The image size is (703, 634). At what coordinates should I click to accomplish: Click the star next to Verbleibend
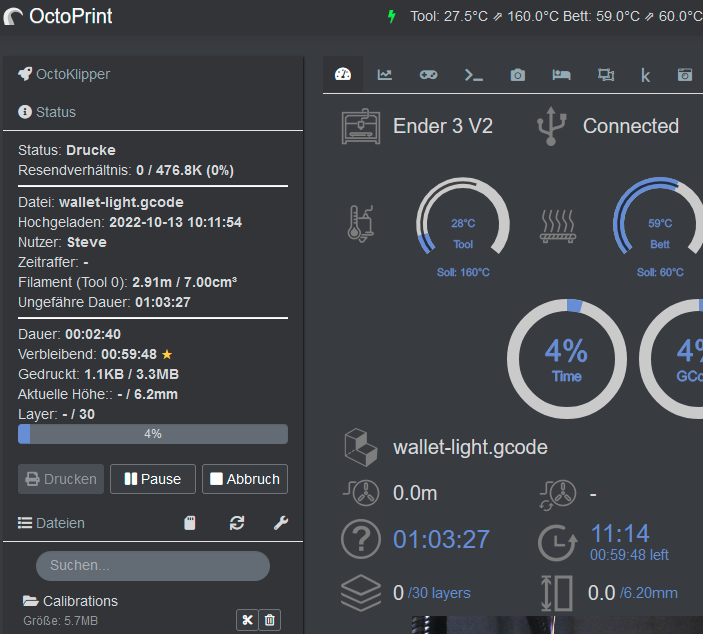pos(167,354)
